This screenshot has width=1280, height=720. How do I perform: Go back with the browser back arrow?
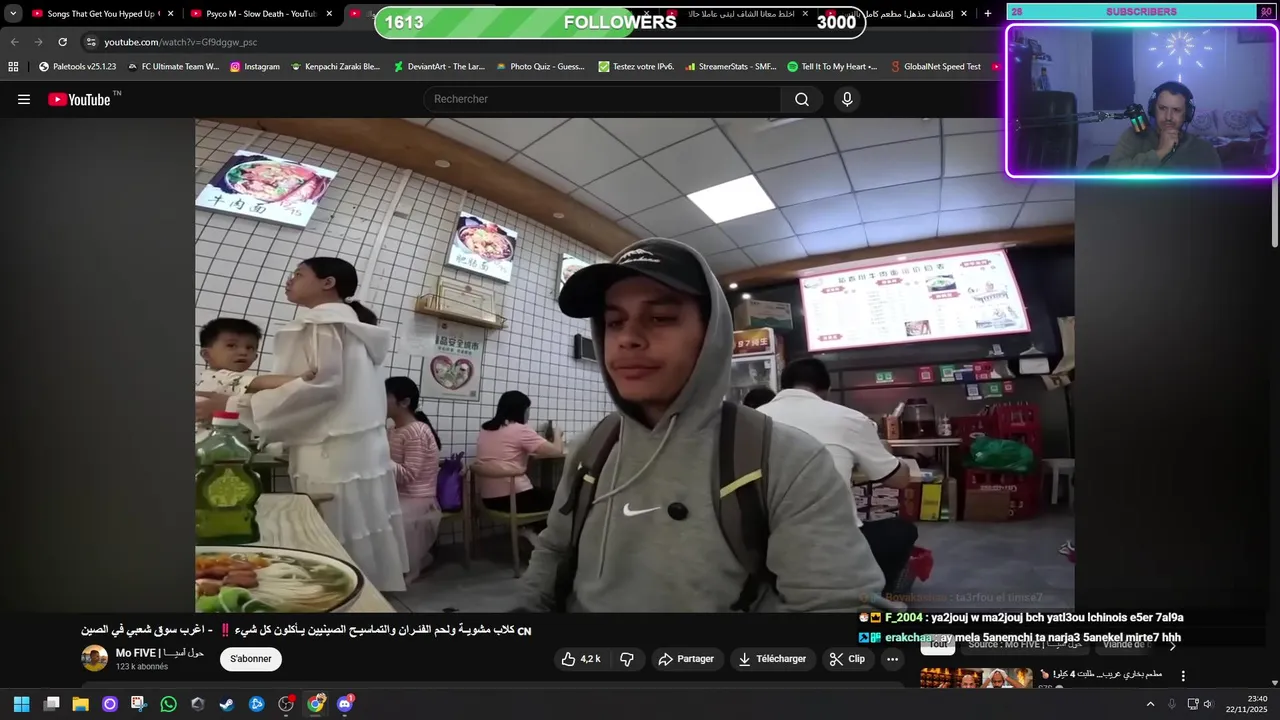tap(14, 42)
